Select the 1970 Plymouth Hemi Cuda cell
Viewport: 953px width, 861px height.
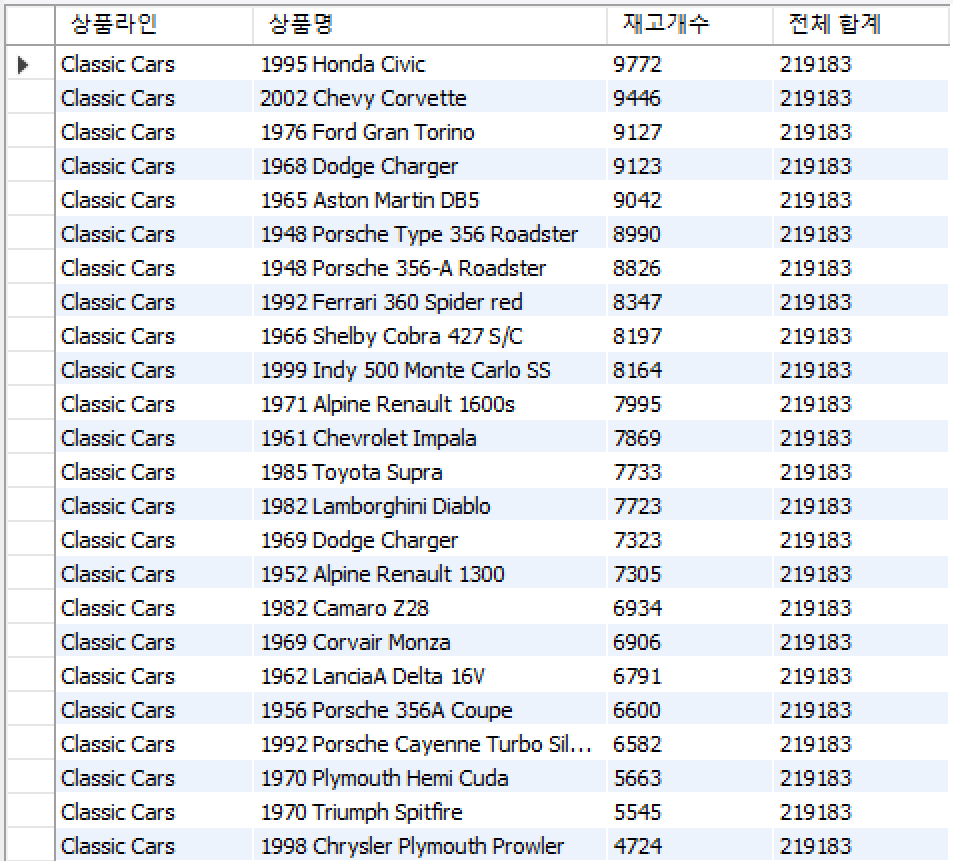point(429,779)
